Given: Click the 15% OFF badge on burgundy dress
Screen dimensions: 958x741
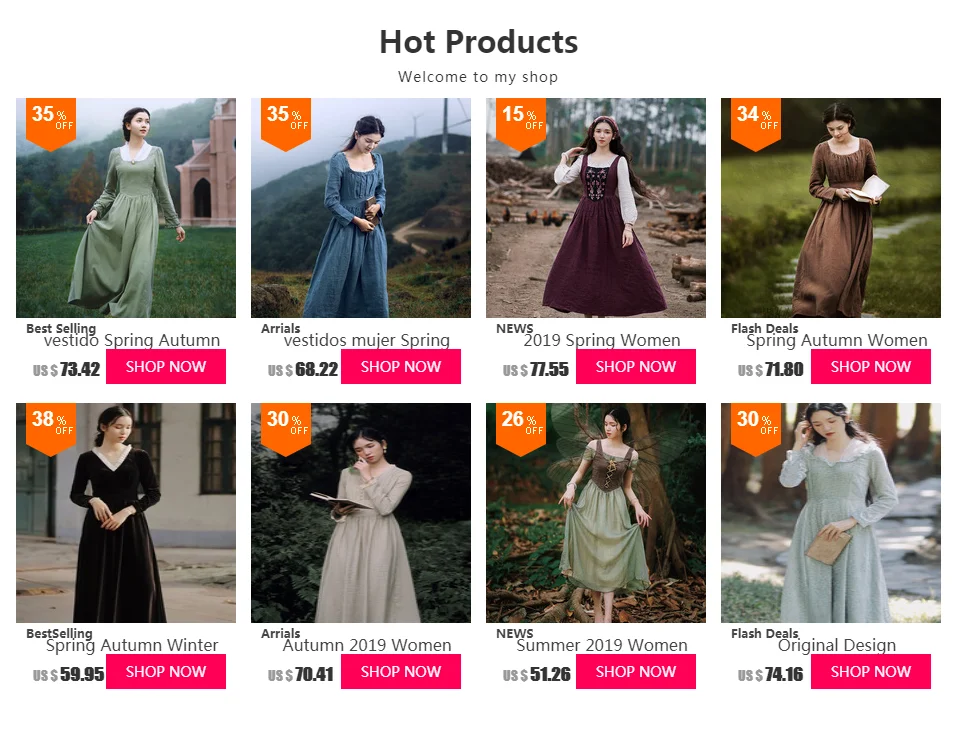Looking at the screenshot, I should pyautogui.click(x=521, y=124).
